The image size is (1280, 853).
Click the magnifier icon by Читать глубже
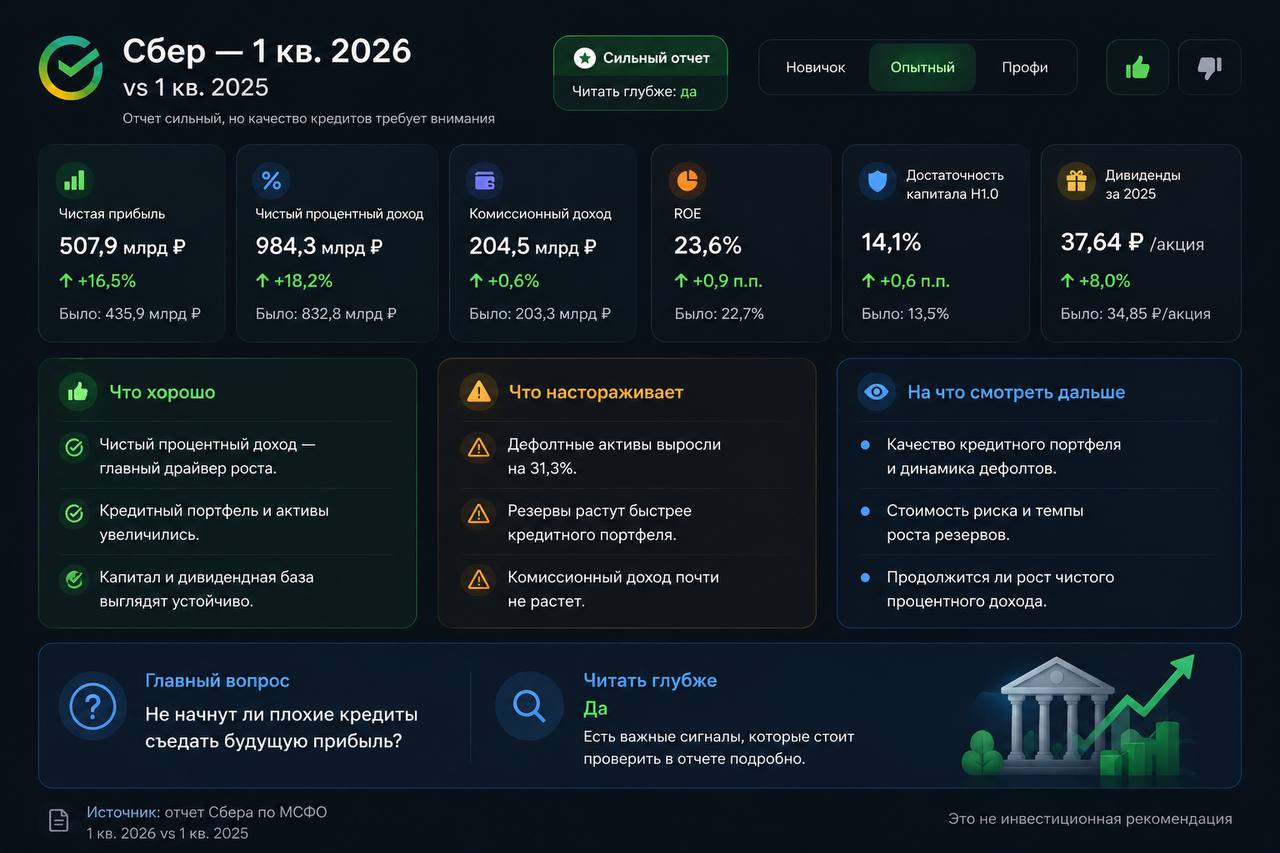point(529,706)
